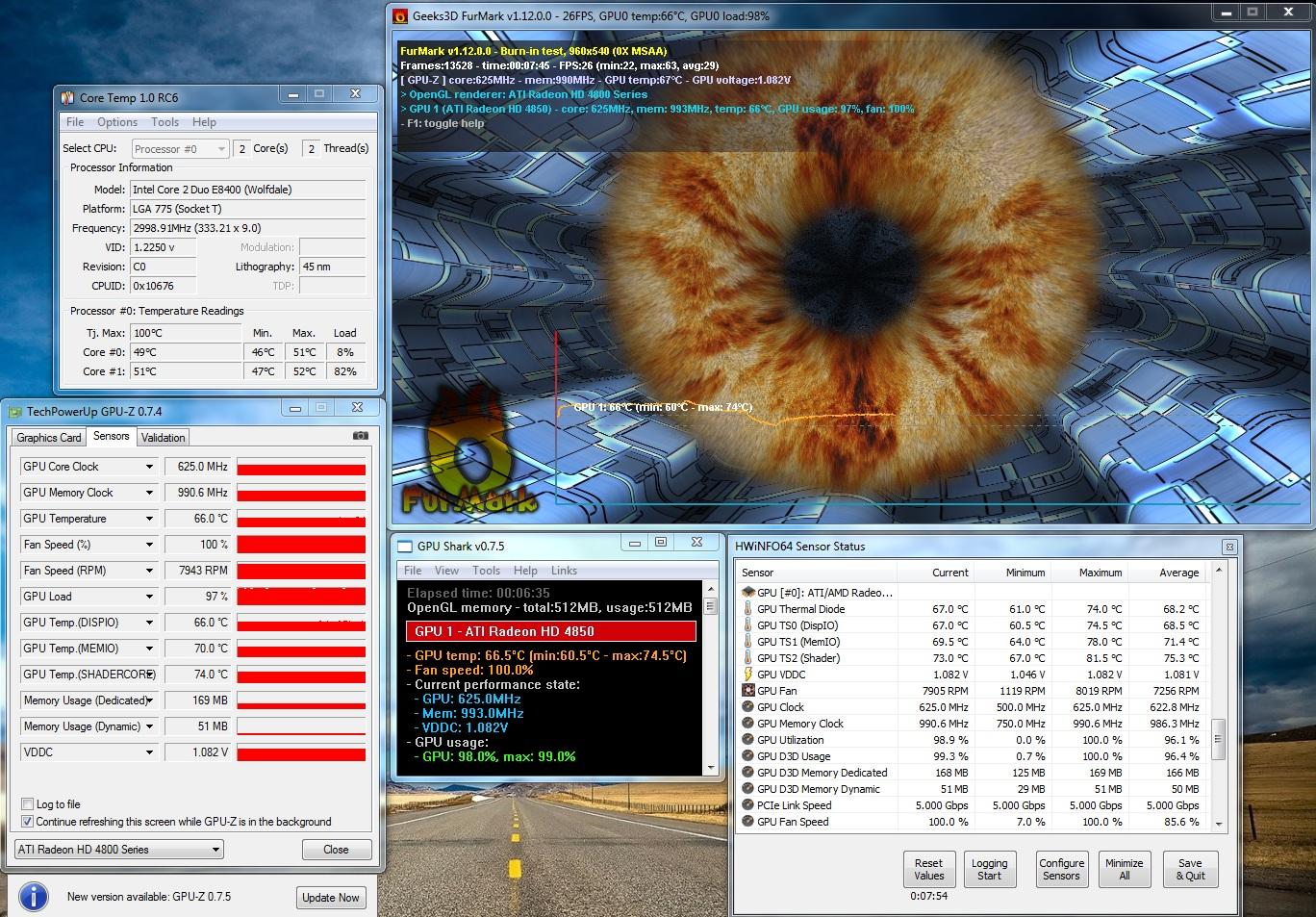Open the View menu in GPU Shark
The image size is (1316, 917).
446,571
